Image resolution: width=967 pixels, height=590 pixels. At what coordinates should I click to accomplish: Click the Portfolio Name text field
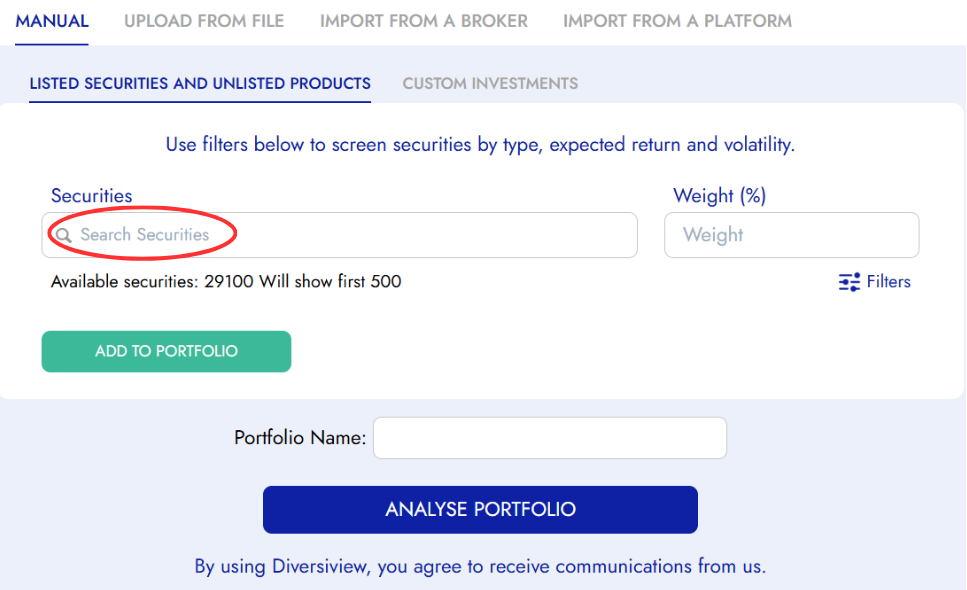pyautogui.click(x=550, y=438)
